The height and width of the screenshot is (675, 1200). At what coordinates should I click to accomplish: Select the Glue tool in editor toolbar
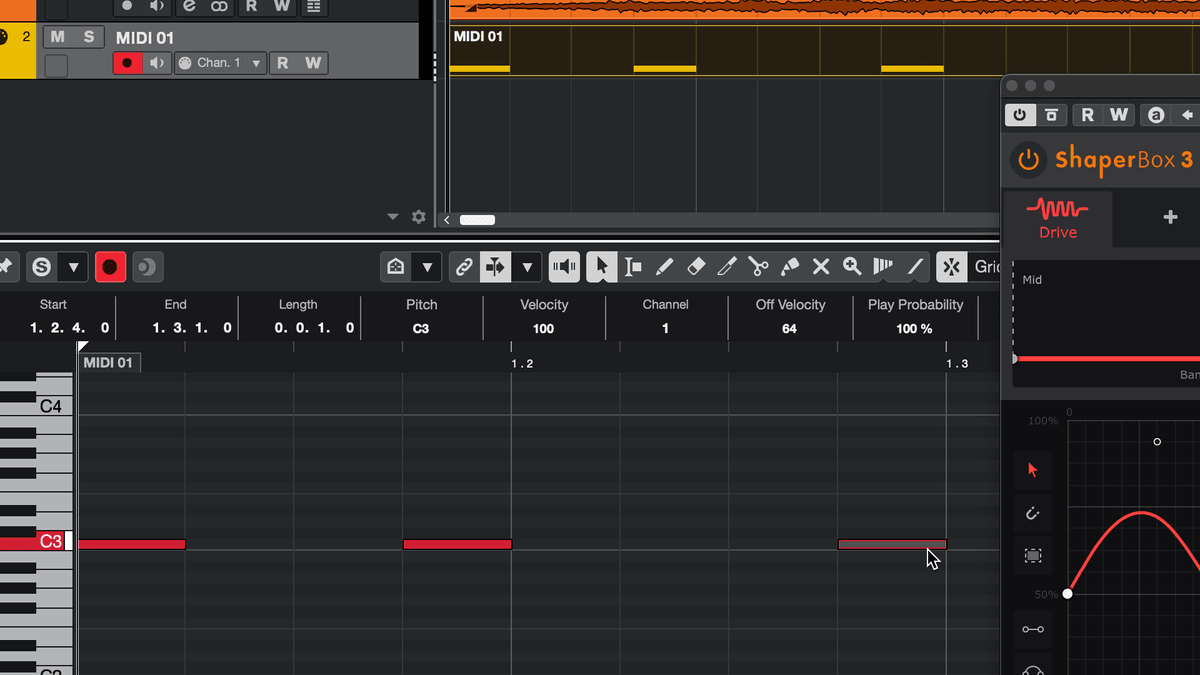coord(790,267)
